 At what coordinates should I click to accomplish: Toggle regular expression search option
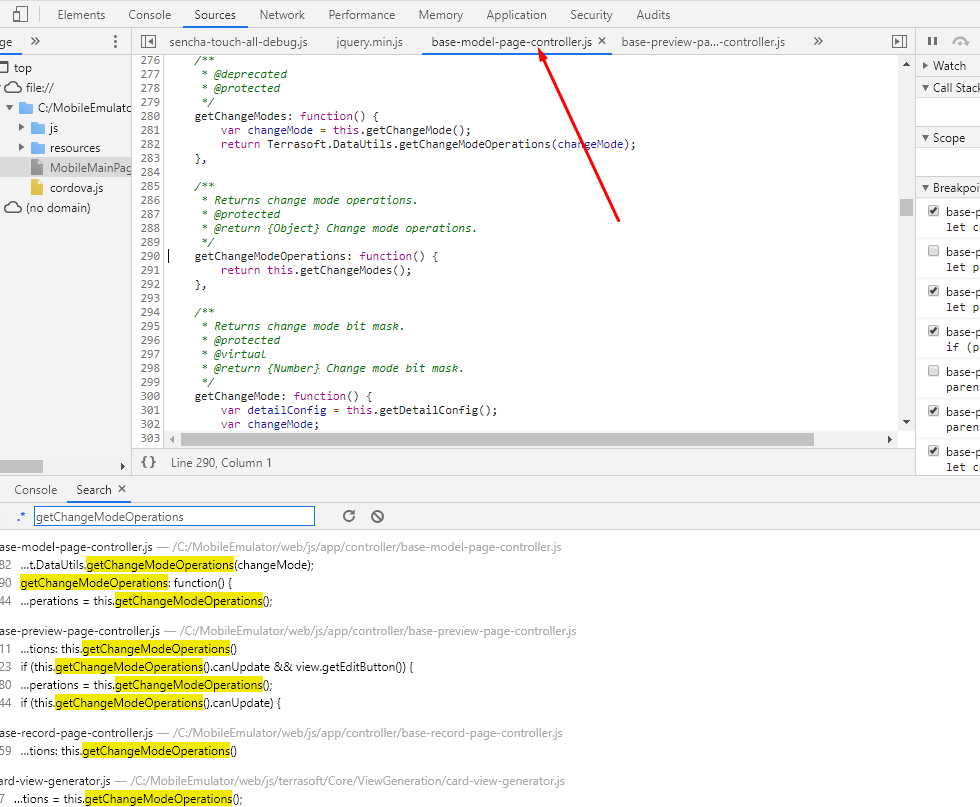tap(21, 516)
